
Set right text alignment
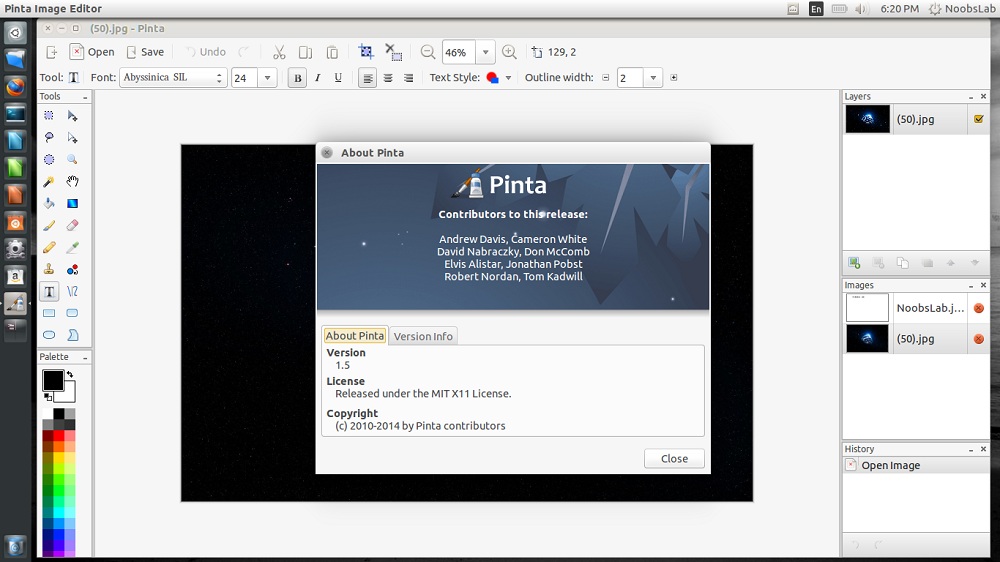pyautogui.click(x=408, y=78)
